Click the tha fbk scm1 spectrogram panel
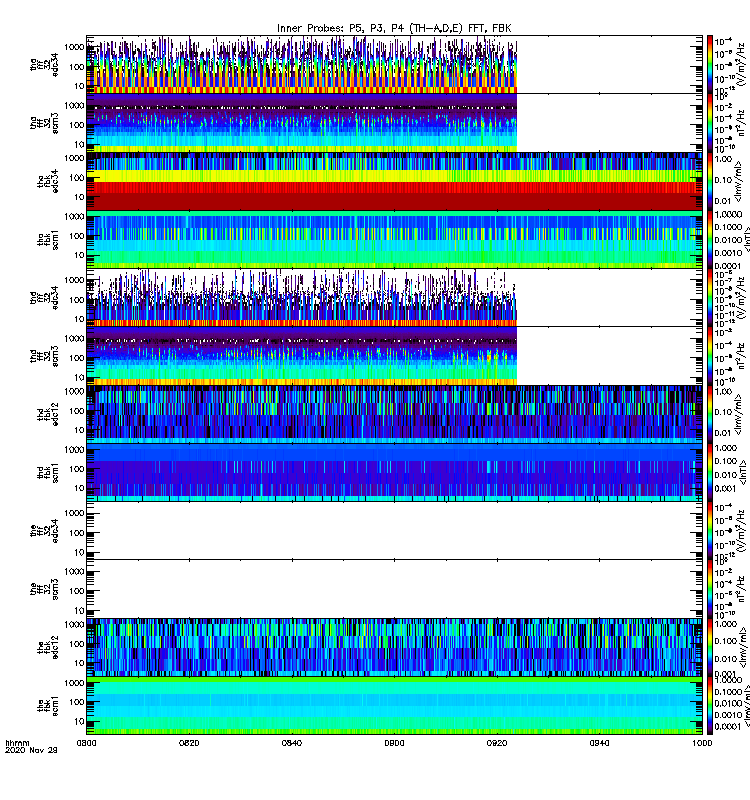The width and height of the screenshot is (750, 800). [394, 240]
